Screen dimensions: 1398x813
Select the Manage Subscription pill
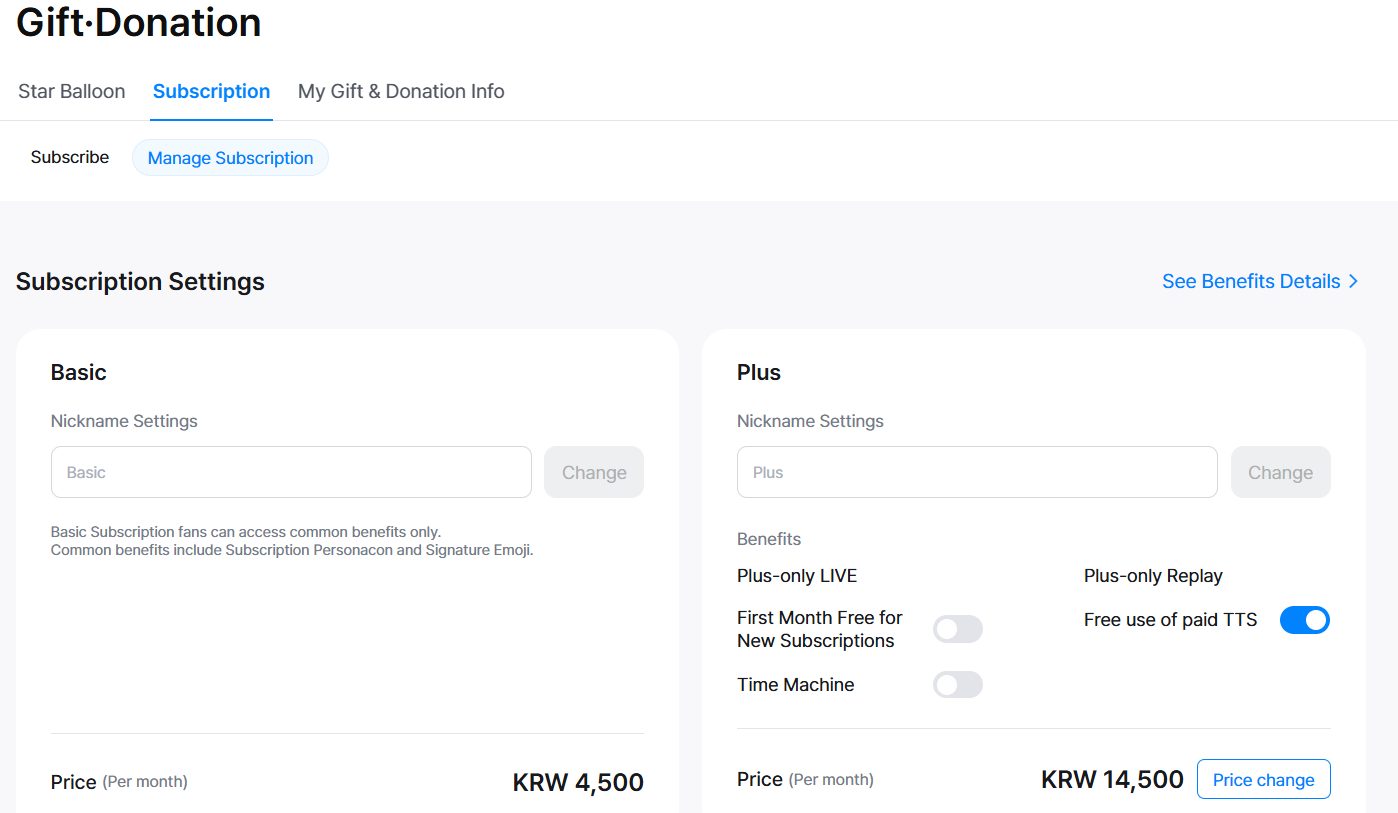[x=230, y=158]
